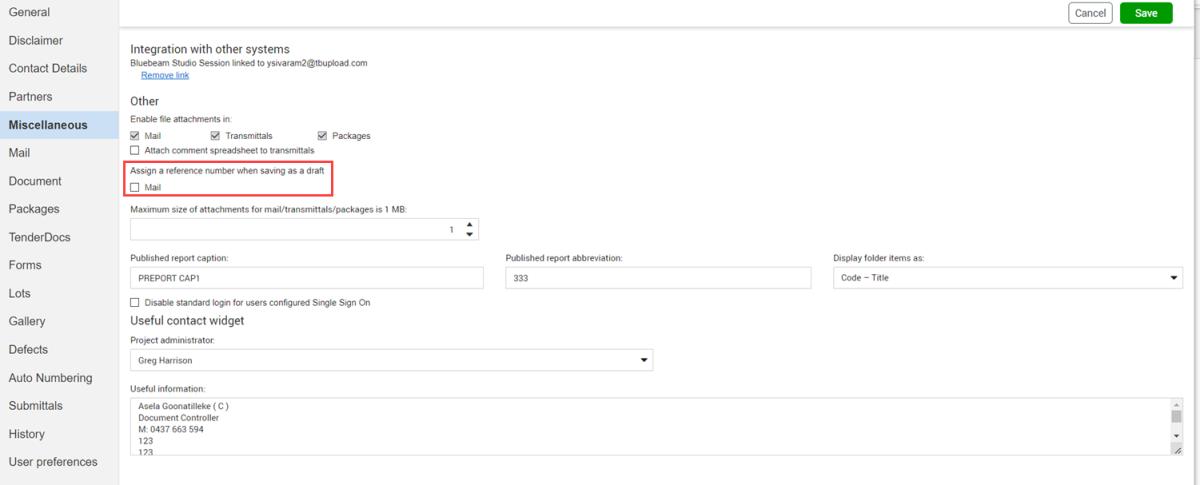Tick Mail under assign reference number
Image resolution: width=1200 pixels, height=485 pixels.
point(136,187)
